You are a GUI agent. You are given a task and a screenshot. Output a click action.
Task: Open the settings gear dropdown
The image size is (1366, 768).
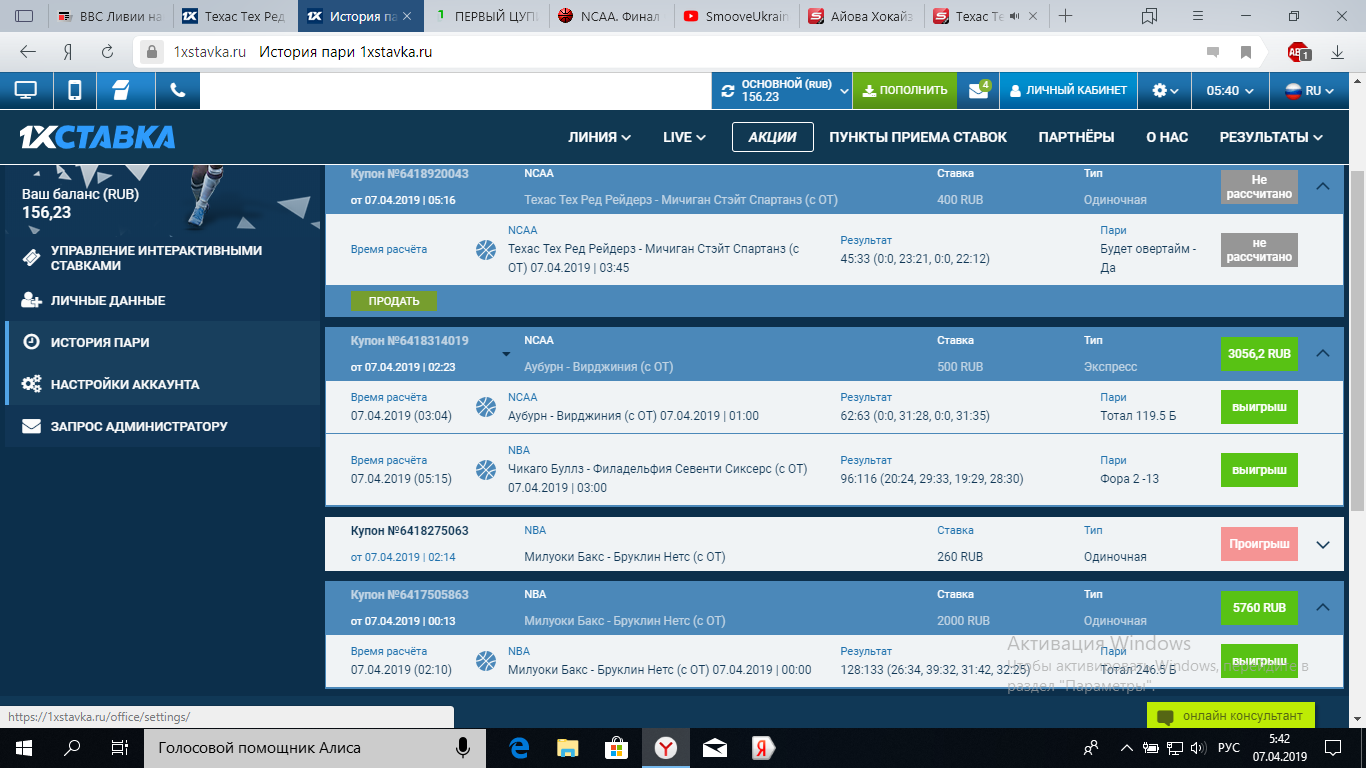[1165, 90]
